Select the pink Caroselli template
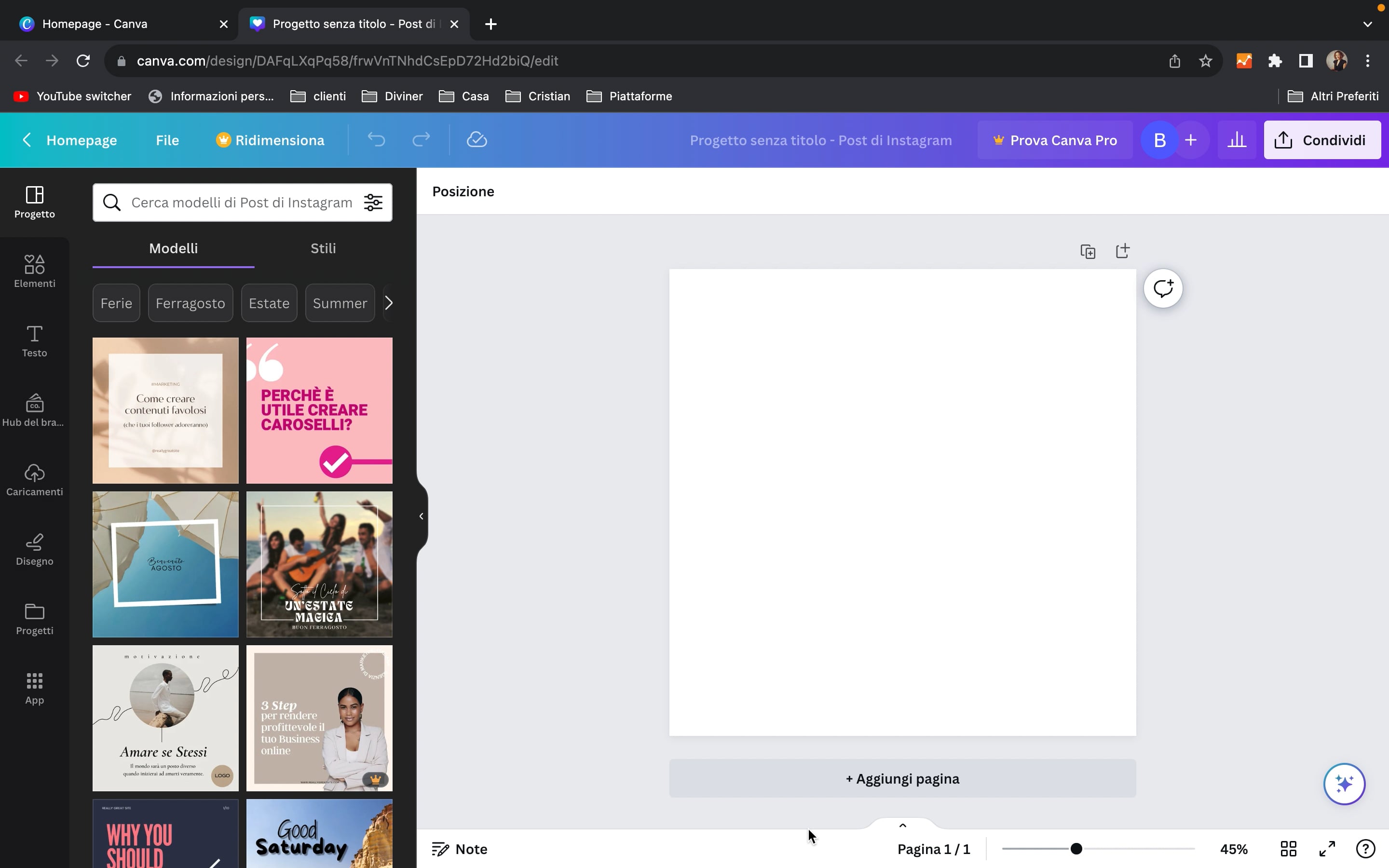Image resolution: width=1389 pixels, height=868 pixels. (319, 410)
